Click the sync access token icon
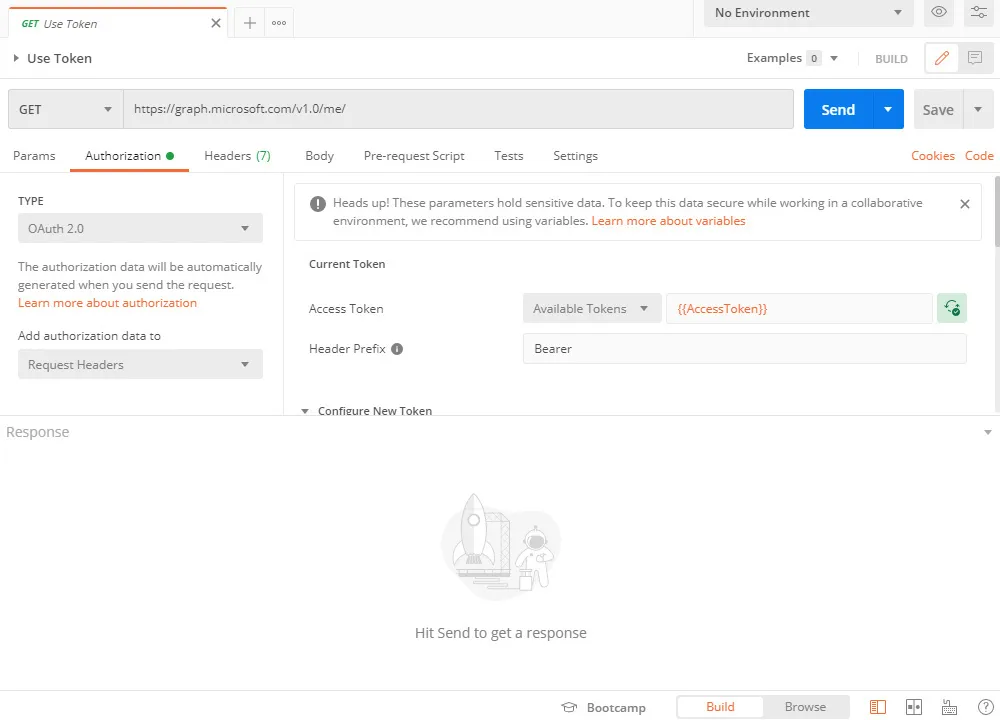Image resolution: width=1000 pixels, height=720 pixels. [952, 309]
